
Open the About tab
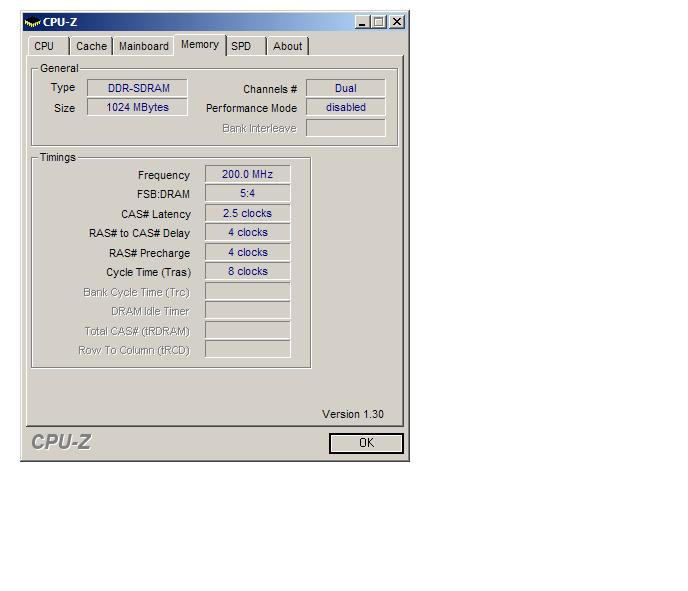click(288, 46)
